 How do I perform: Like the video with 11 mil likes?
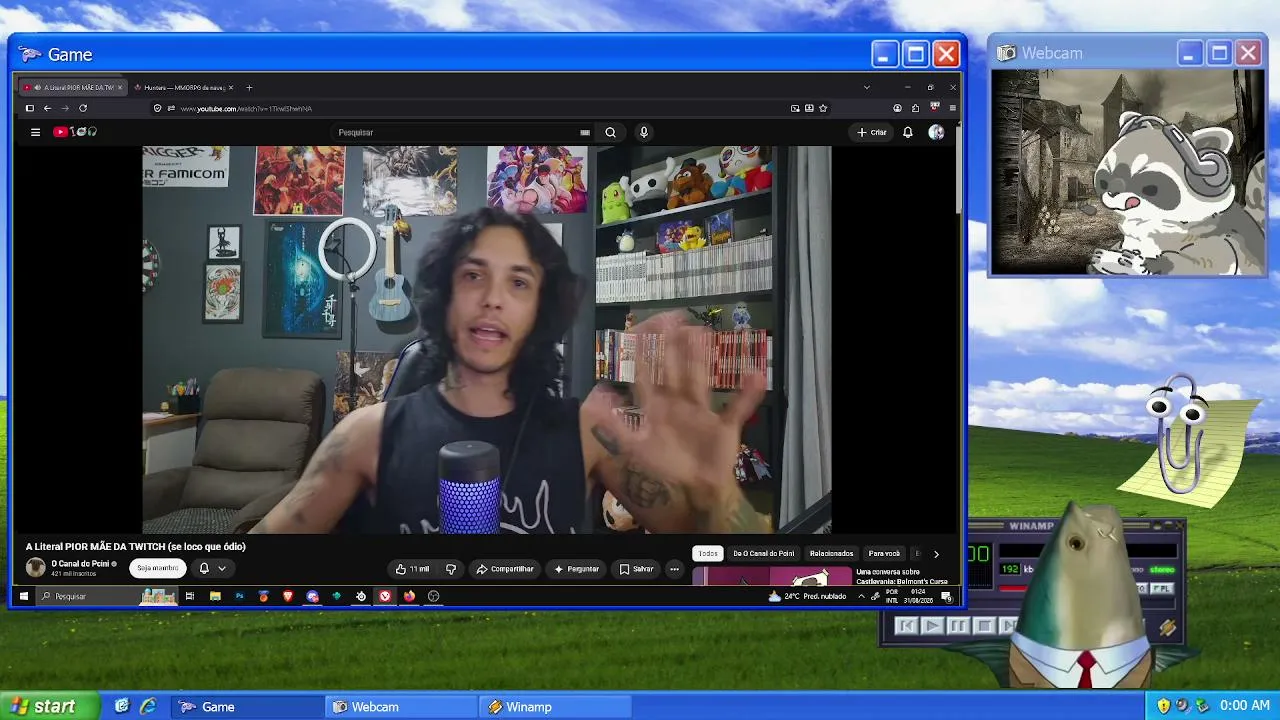pos(412,569)
